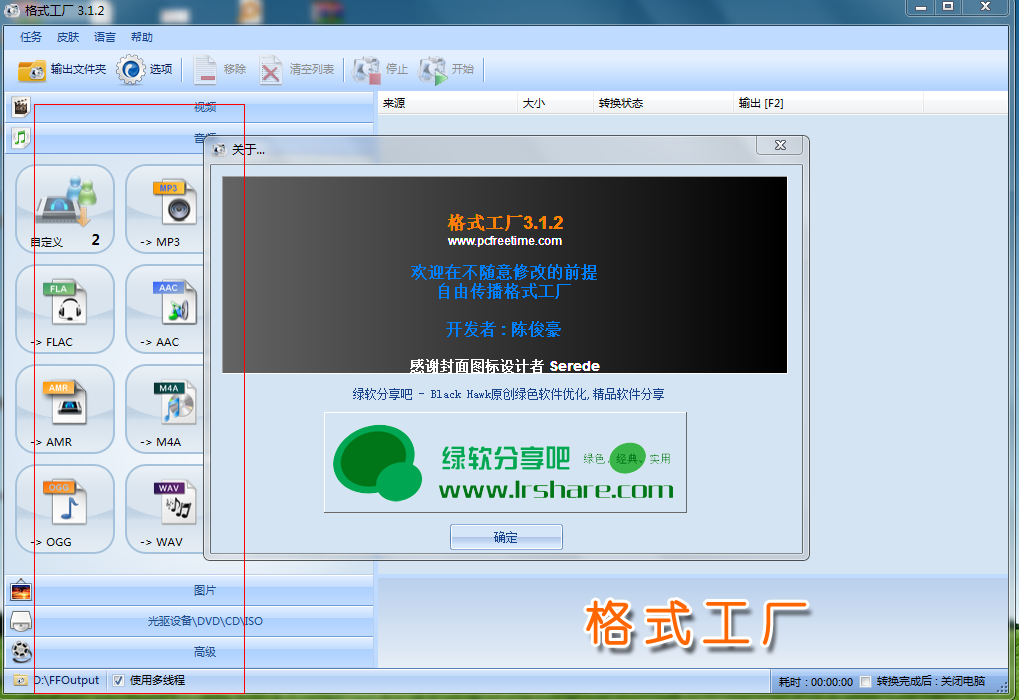Viewport: 1019px width, 700px height.
Task: Toggle the 使用多线程 checkbox
Action: click(x=118, y=681)
